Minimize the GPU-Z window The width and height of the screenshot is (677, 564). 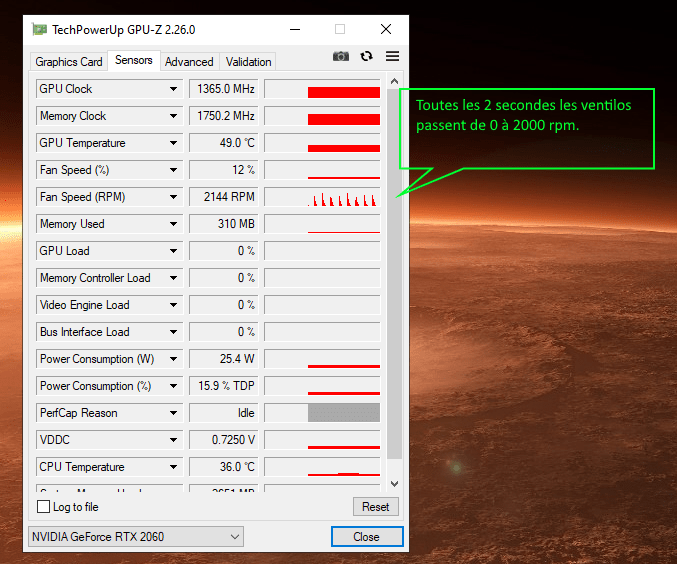click(295, 29)
